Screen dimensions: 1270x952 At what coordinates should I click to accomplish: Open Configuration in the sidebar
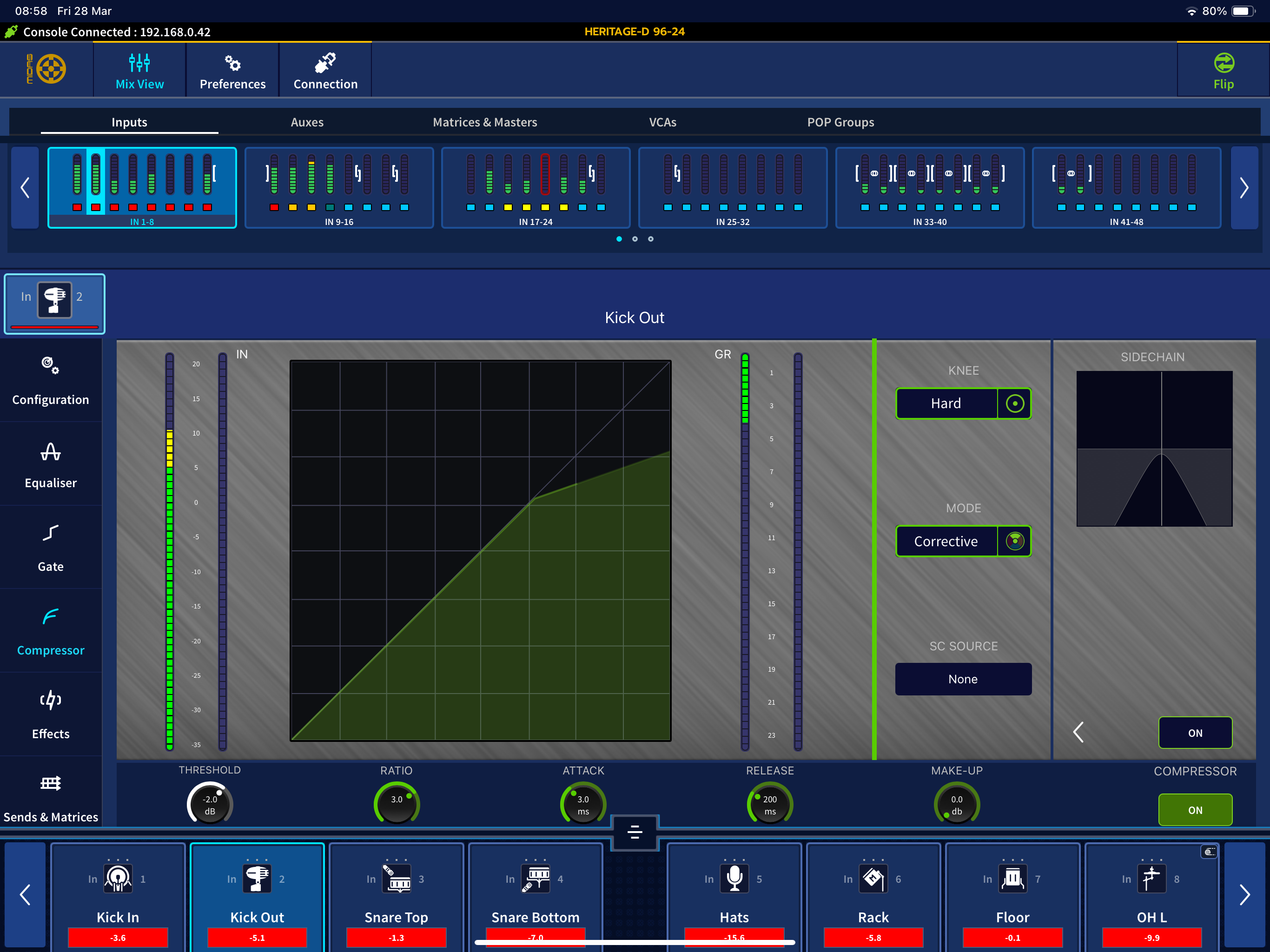coord(51,380)
